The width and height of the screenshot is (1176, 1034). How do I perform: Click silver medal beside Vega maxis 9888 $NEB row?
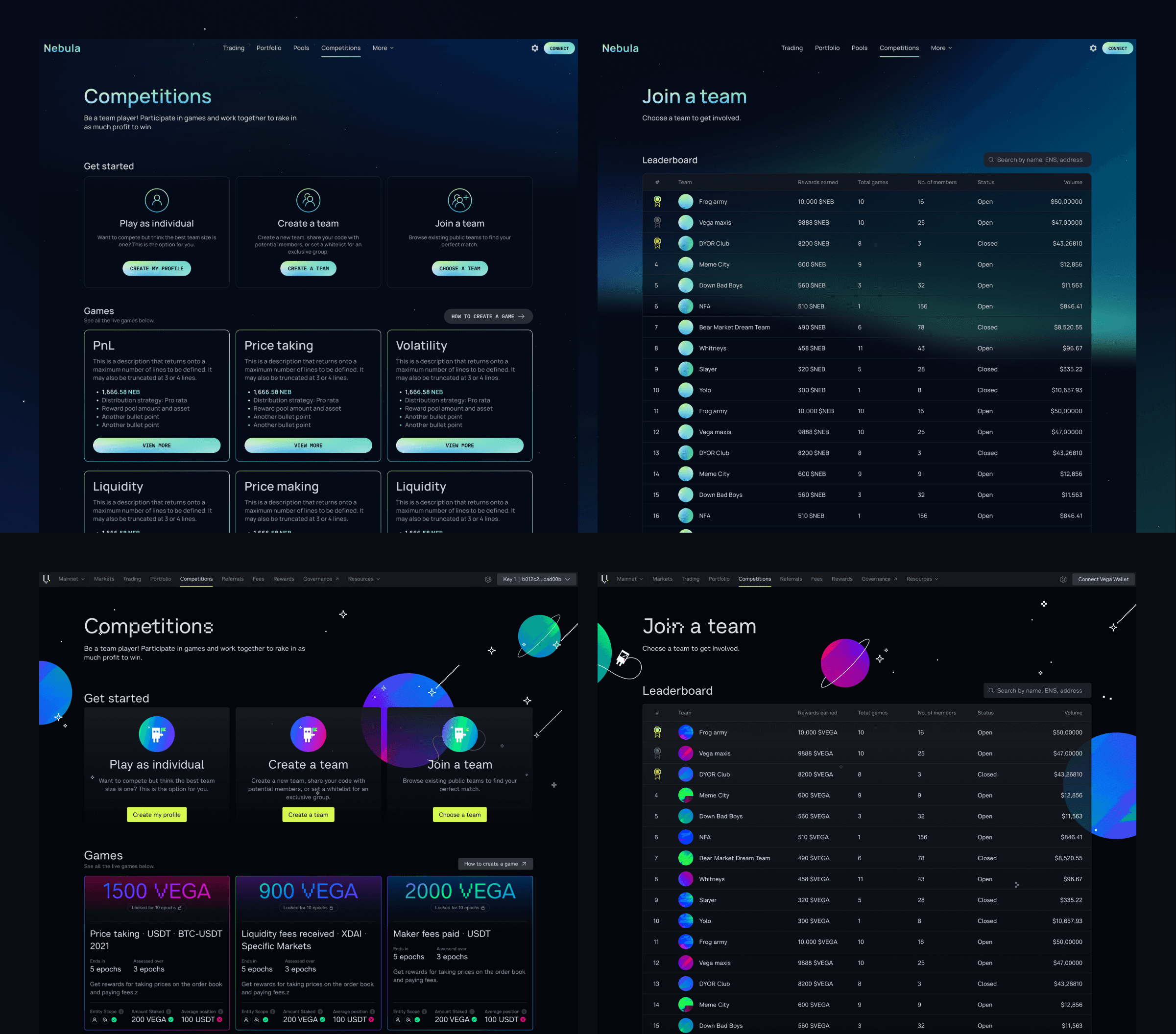pos(657,223)
